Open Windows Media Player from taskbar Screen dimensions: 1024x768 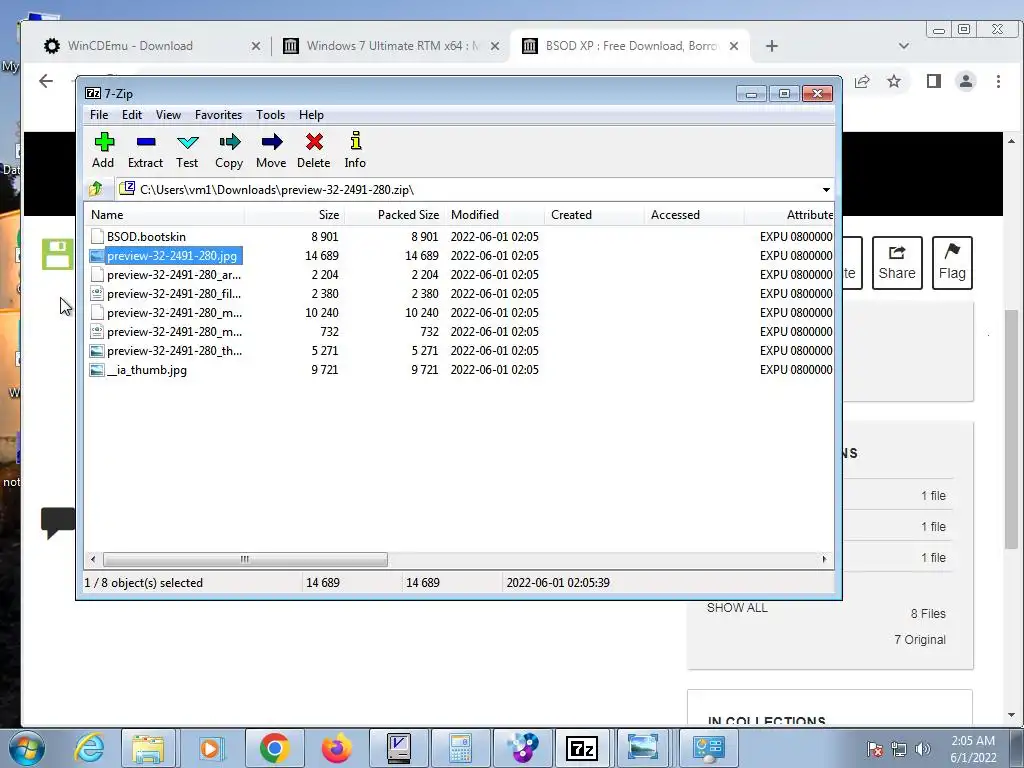pos(210,748)
